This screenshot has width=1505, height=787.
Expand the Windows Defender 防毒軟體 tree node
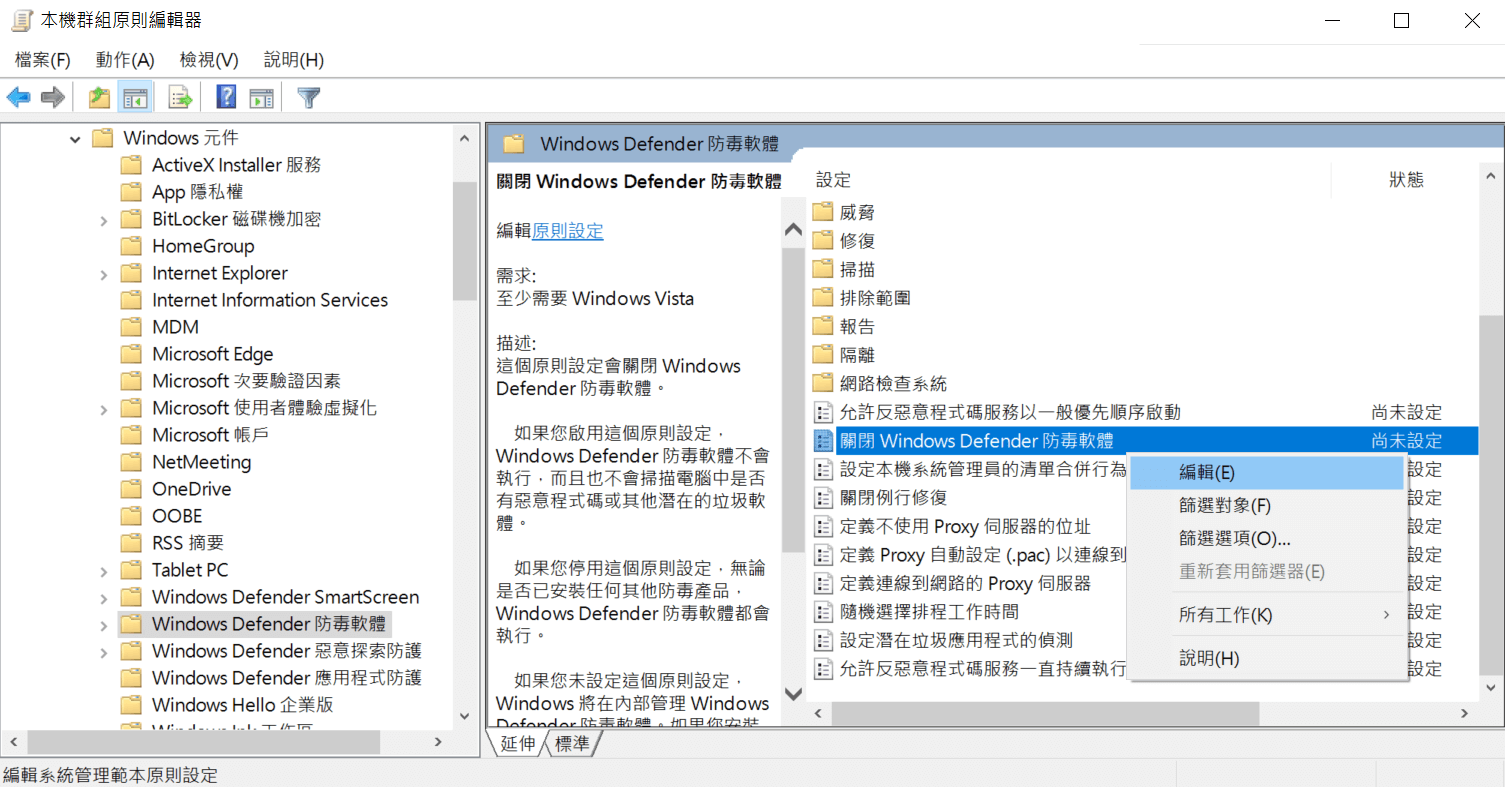(x=104, y=624)
